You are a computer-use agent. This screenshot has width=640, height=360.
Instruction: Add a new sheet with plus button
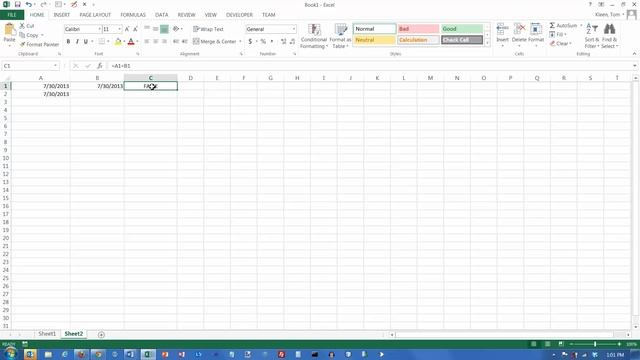point(101,335)
